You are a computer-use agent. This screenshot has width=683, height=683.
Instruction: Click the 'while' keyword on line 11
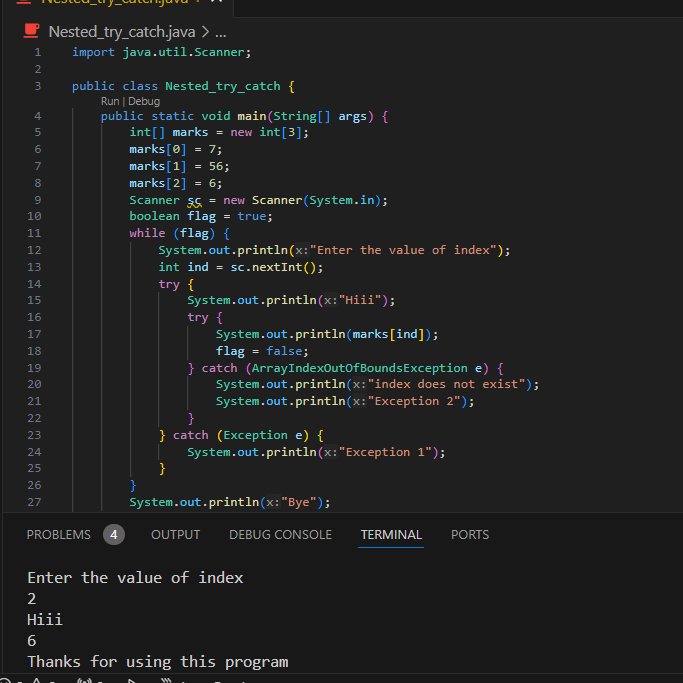[x=147, y=233]
